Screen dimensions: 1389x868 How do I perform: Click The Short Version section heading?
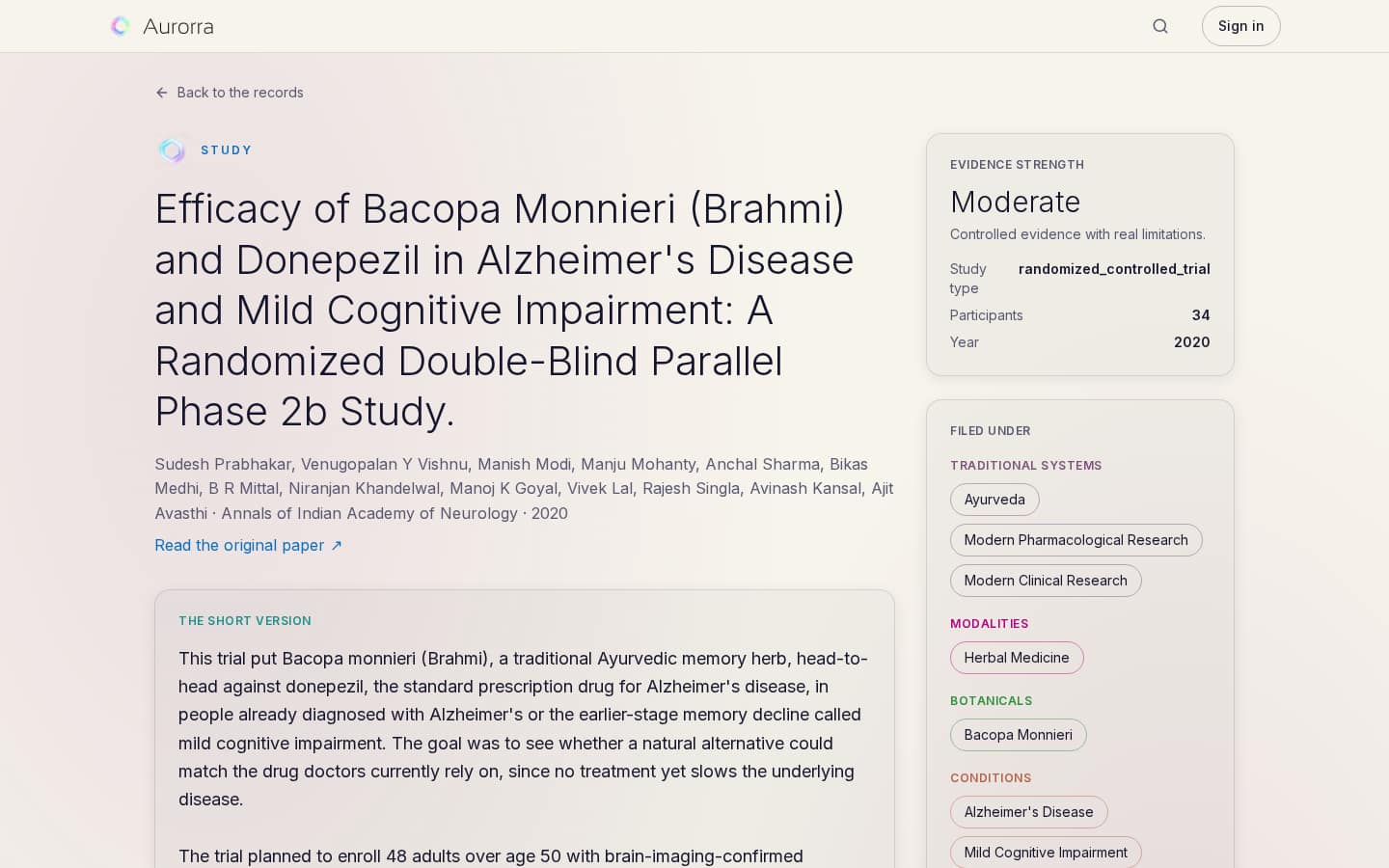click(x=245, y=621)
